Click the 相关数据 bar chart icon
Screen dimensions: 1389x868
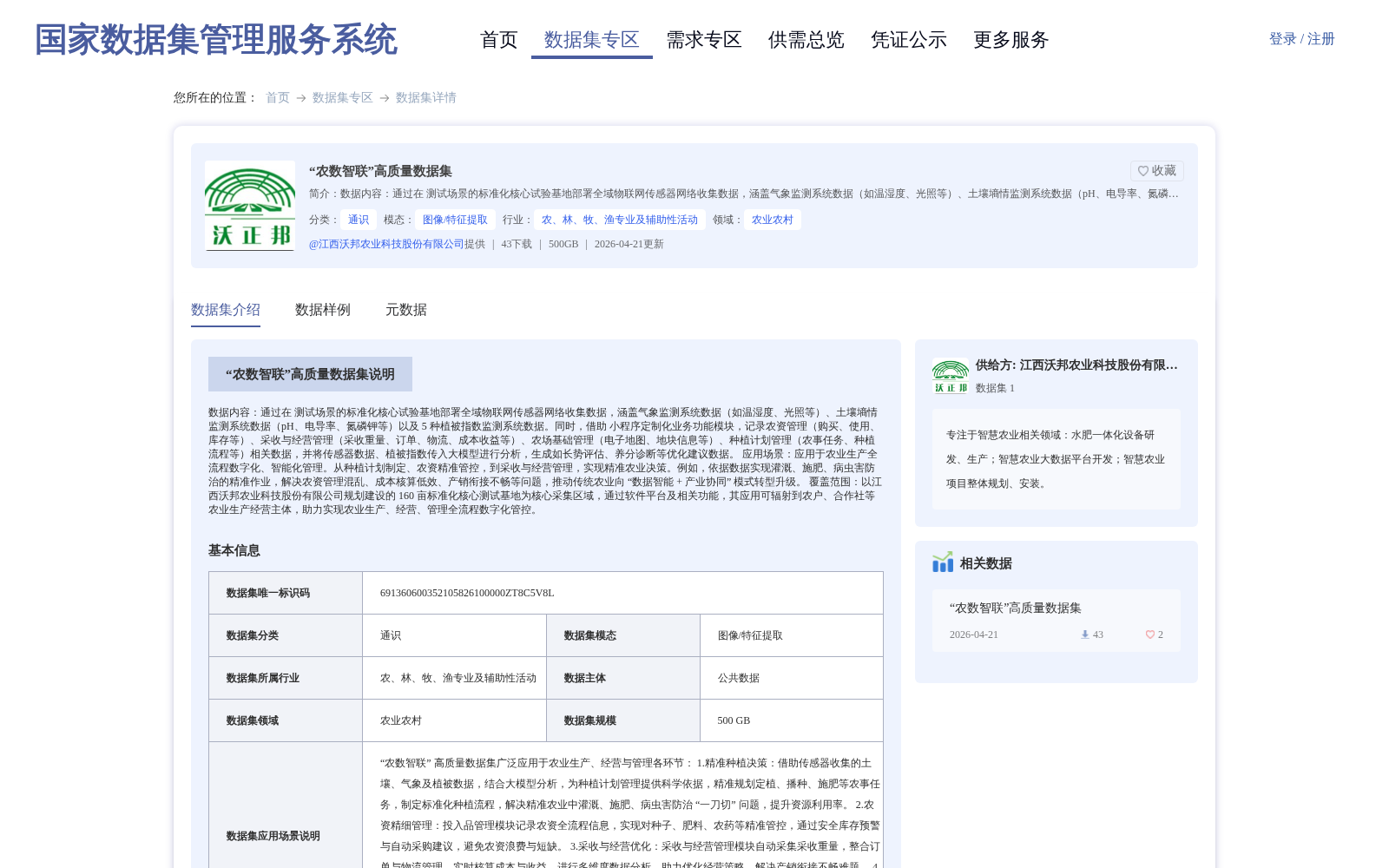(943, 562)
